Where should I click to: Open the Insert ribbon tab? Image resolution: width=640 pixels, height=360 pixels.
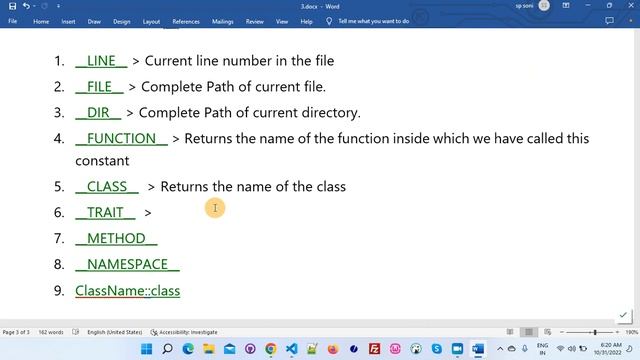(x=68, y=21)
